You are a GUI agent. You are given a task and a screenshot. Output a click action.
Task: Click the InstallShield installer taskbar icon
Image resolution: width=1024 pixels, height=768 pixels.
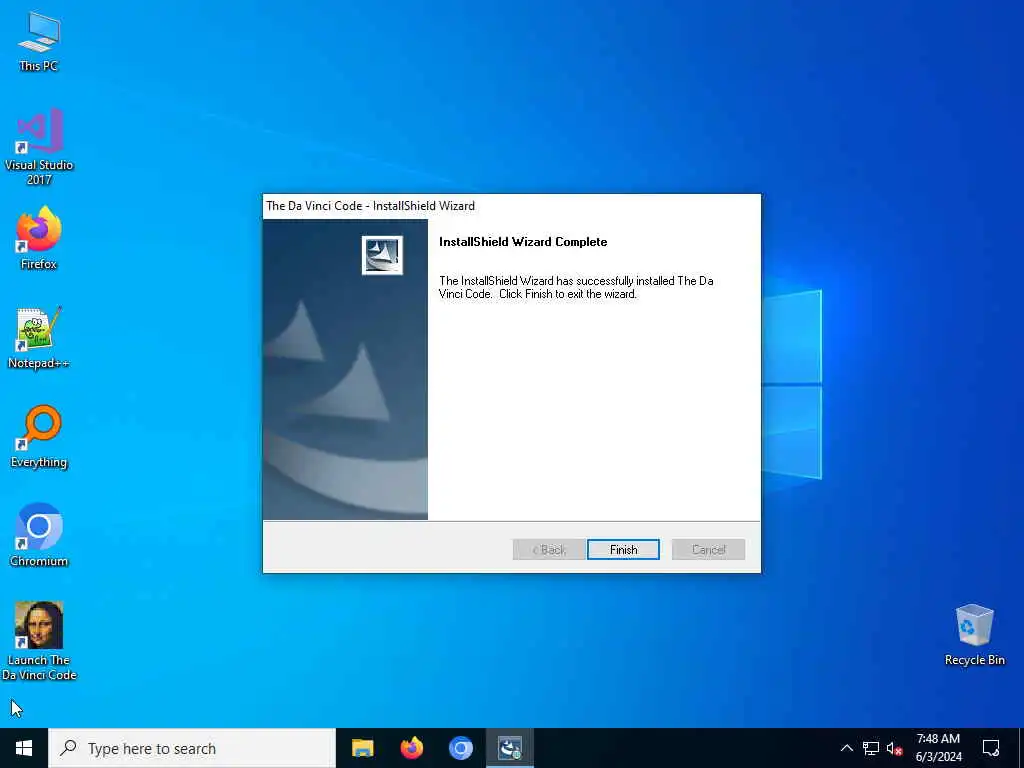click(x=509, y=748)
